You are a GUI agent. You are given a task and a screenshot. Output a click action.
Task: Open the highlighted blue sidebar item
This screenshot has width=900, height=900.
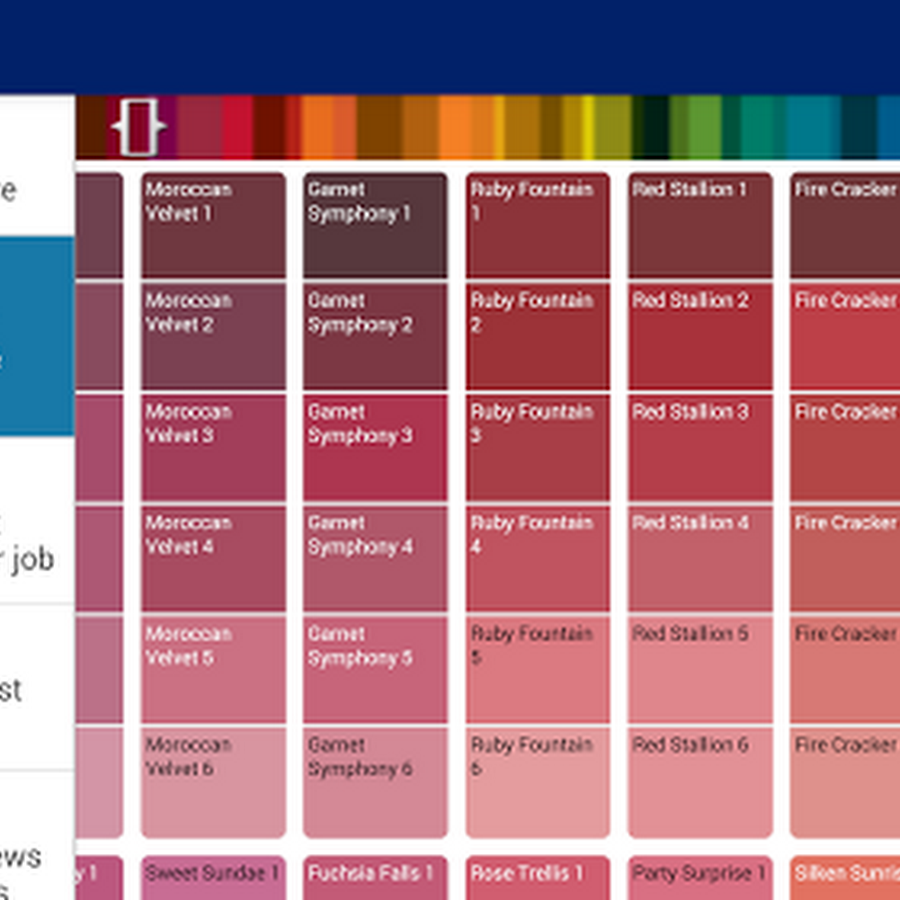pyautogui.click(x=37, y=336)
